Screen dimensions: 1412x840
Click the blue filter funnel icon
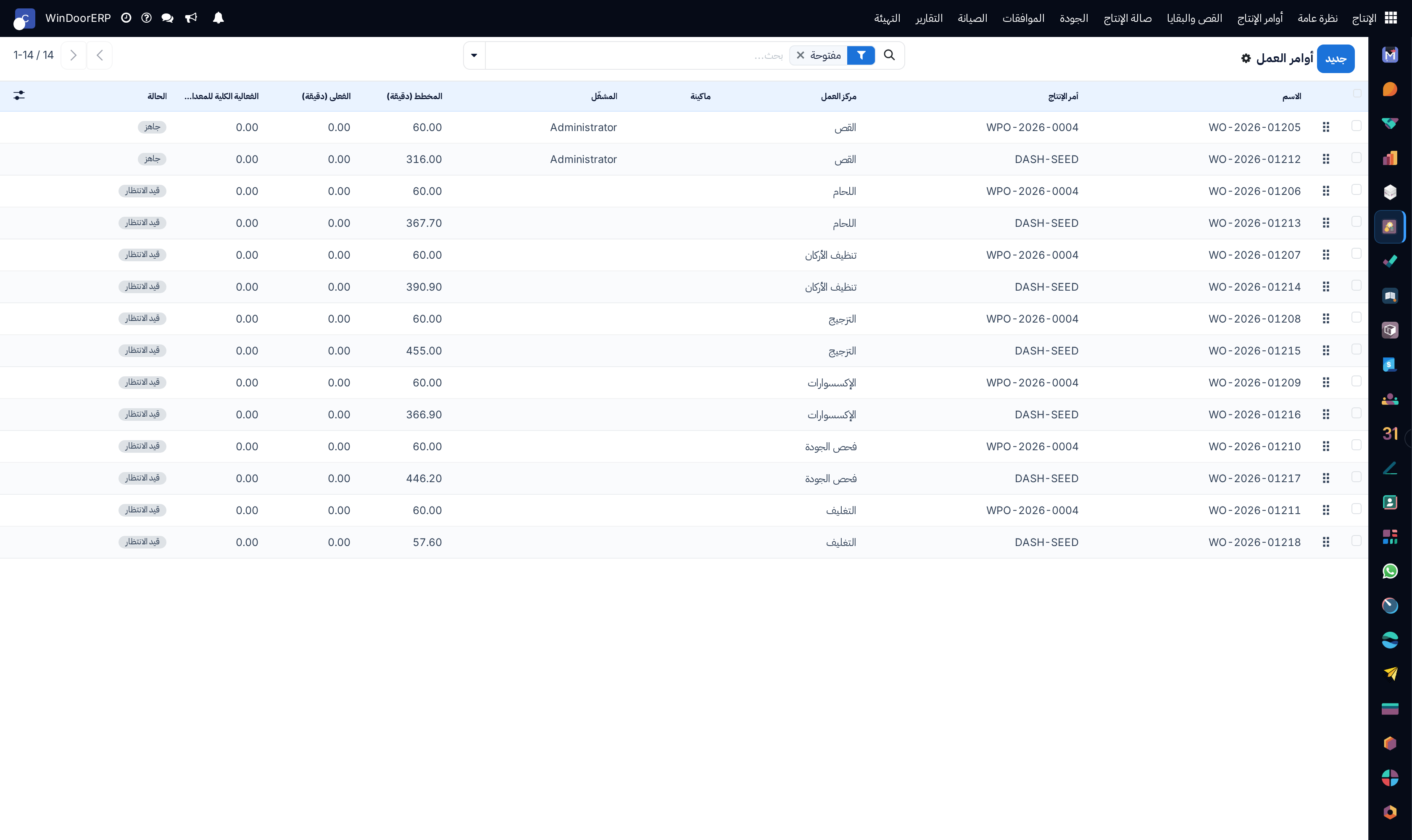(861, 55)
